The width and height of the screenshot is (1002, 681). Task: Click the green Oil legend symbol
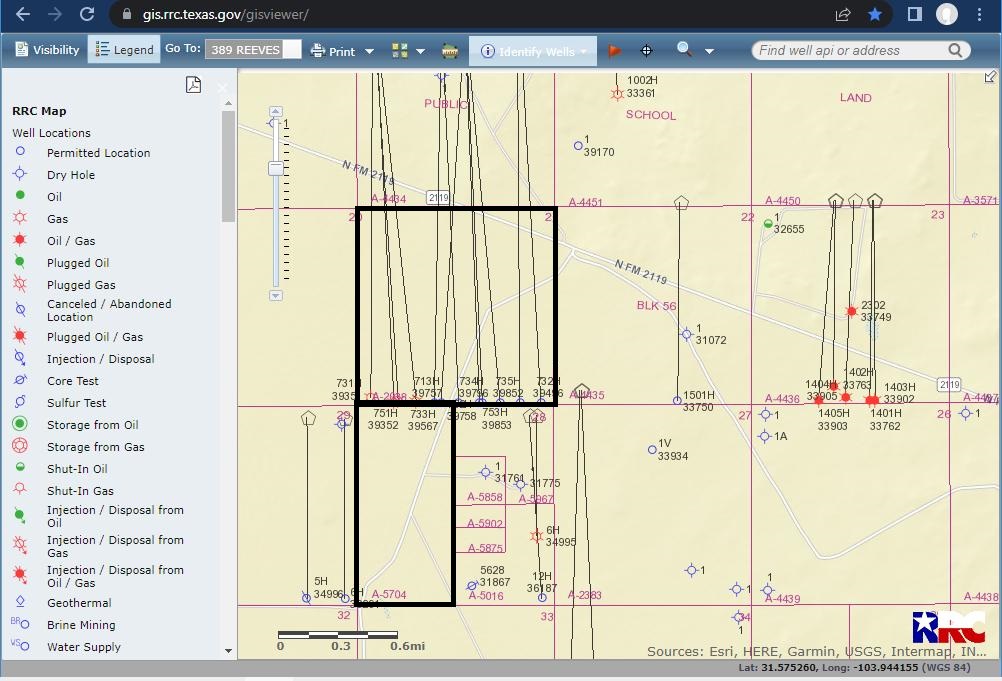20,195
